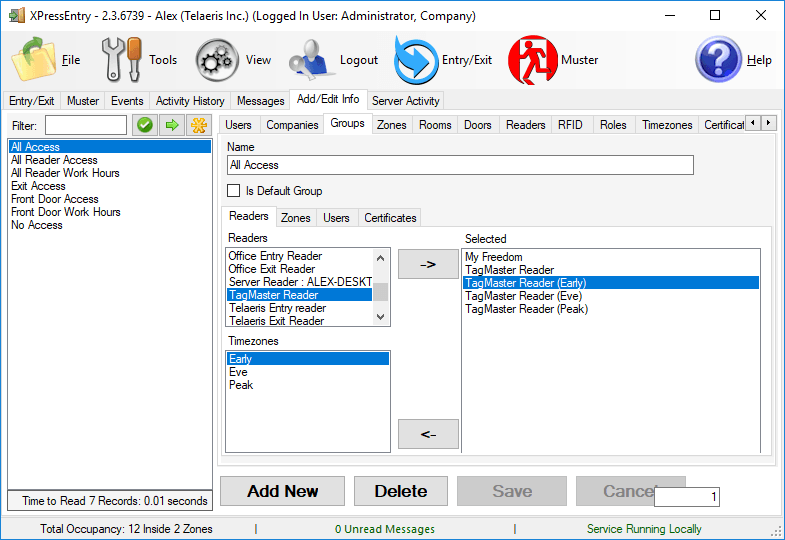Click the Delete button
The width and height of the screenshot is (785, 540).
click(401, 491)
